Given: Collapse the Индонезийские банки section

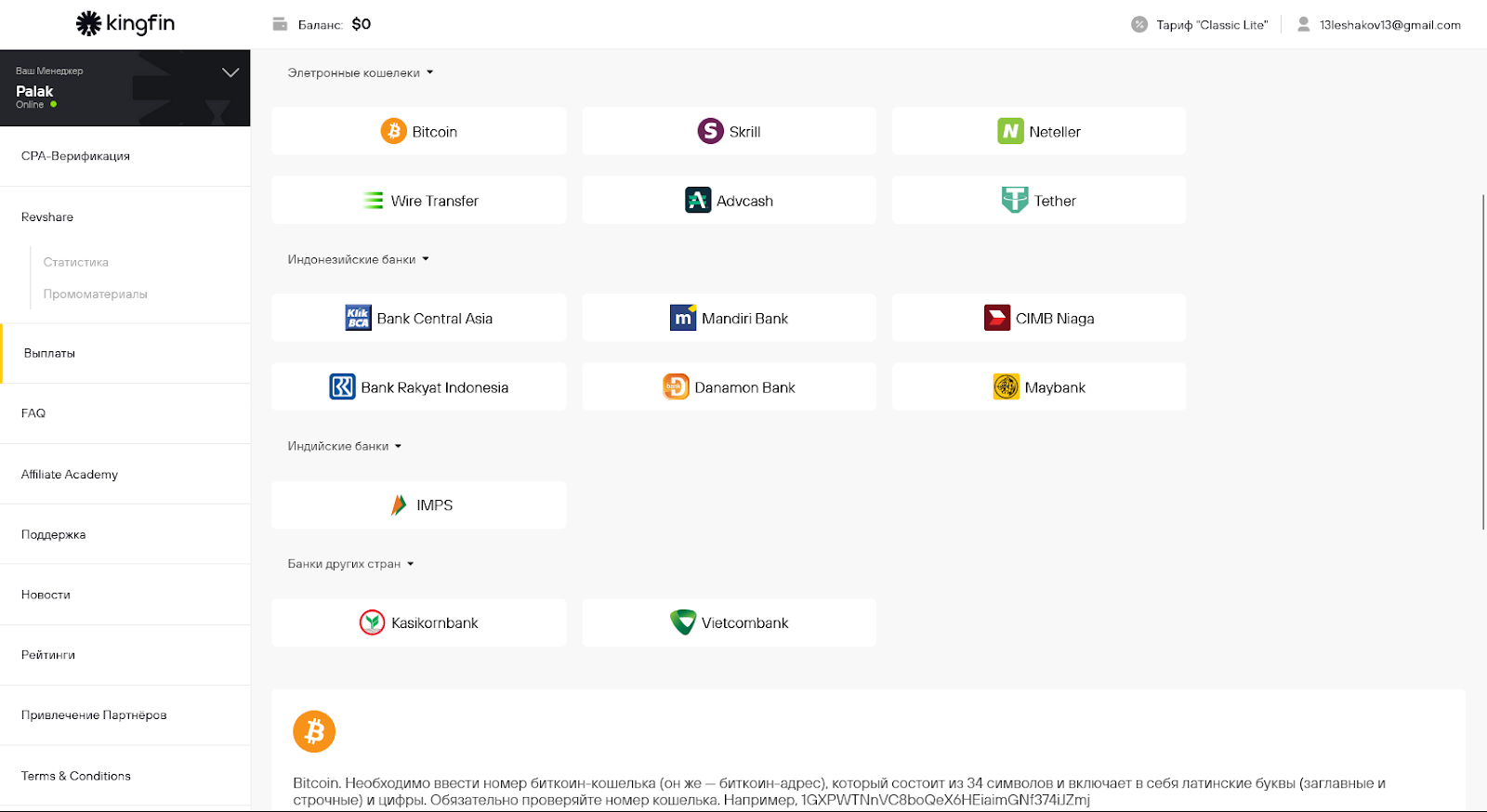Looking at the screenshot, I should pos(359,259).
